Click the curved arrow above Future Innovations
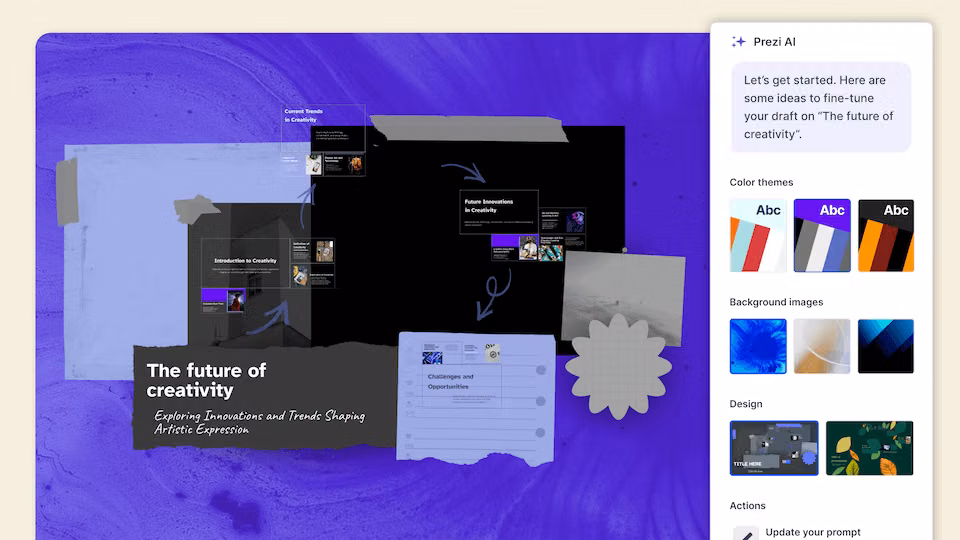Viewport: 960px width, 540px height. 462,172
